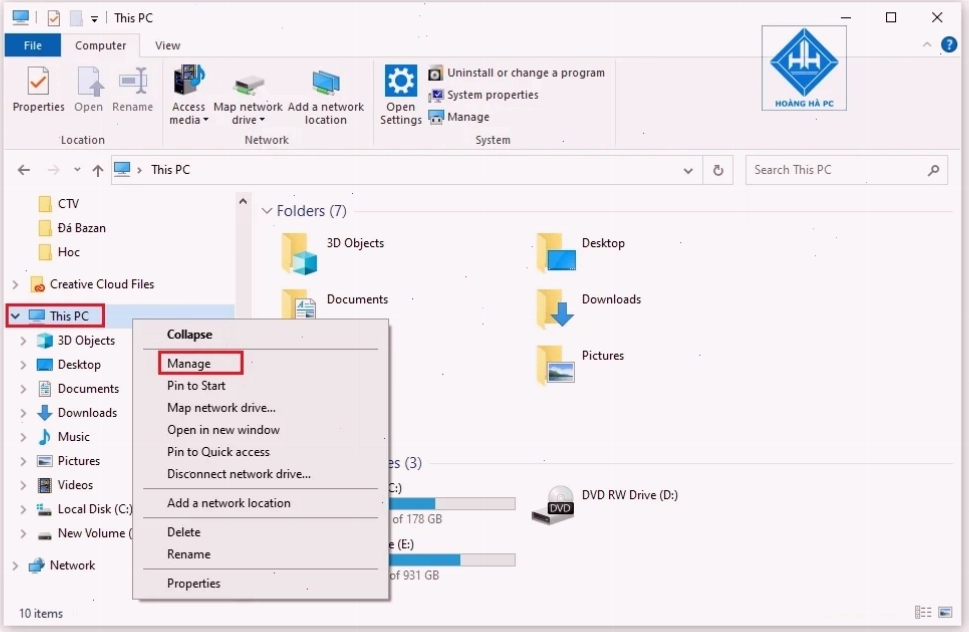Viewport: 969px width, 632px height.
Task: Open the Access media ribbon menu
Action: click(188, 95)
